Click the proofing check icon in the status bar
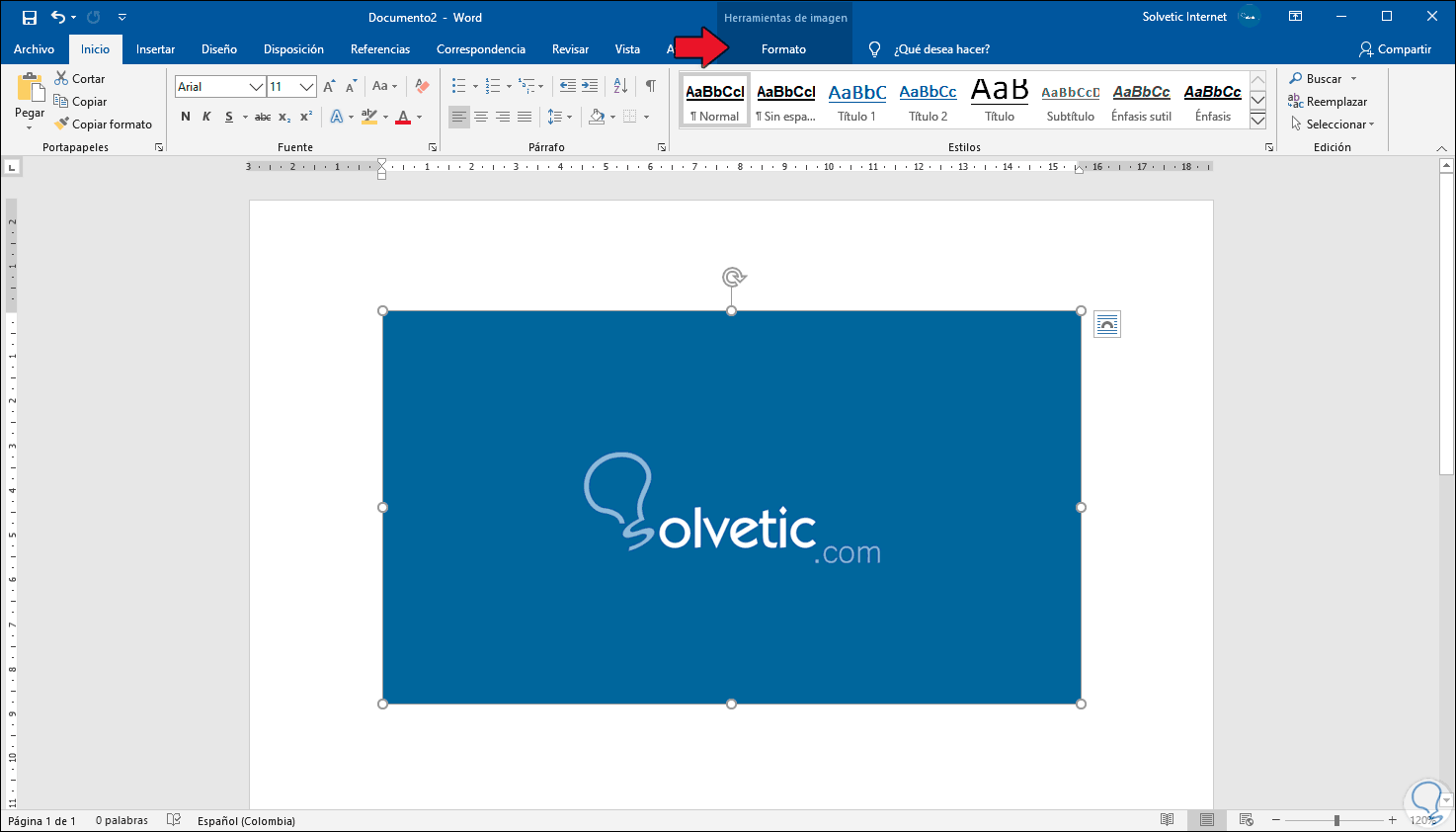1456x832 pixels. (174, 820)
